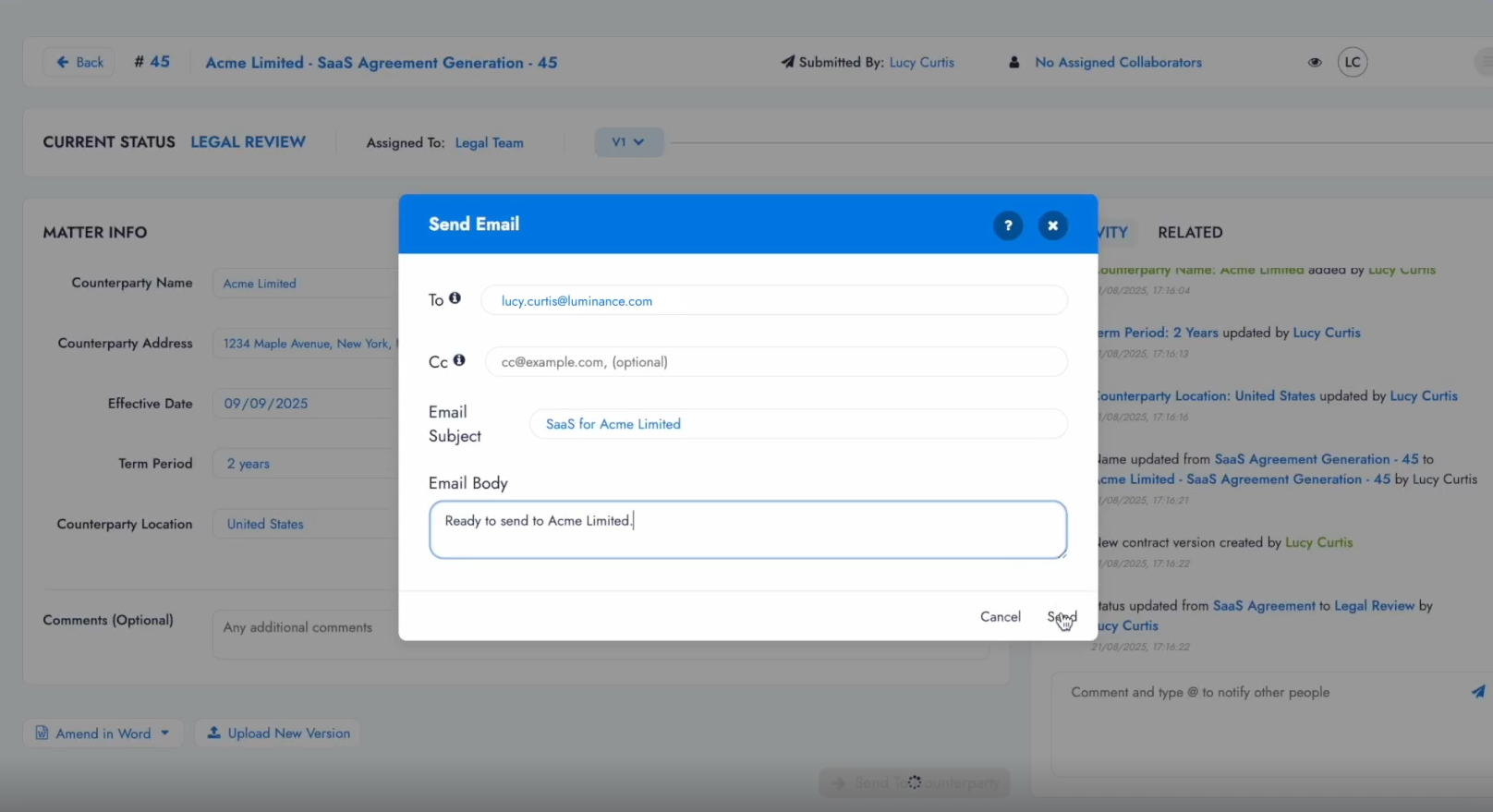Click Upload New Version button
The width and height of the screenshot is (1493, 812).
click(x=278, y=733)
